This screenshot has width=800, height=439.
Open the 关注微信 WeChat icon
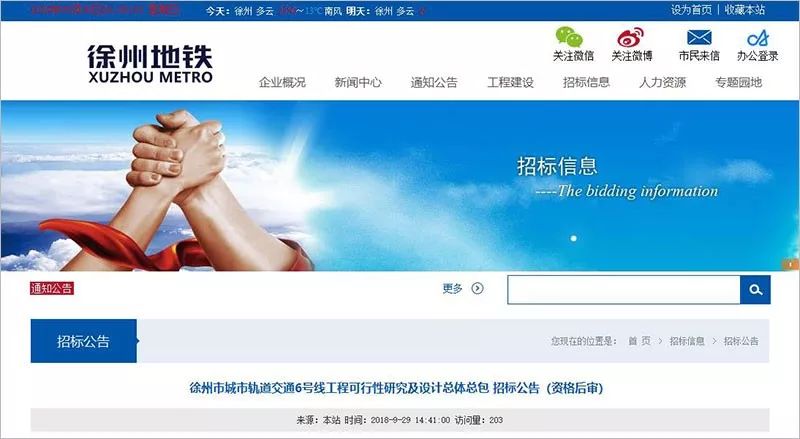[x=569, y=37]
